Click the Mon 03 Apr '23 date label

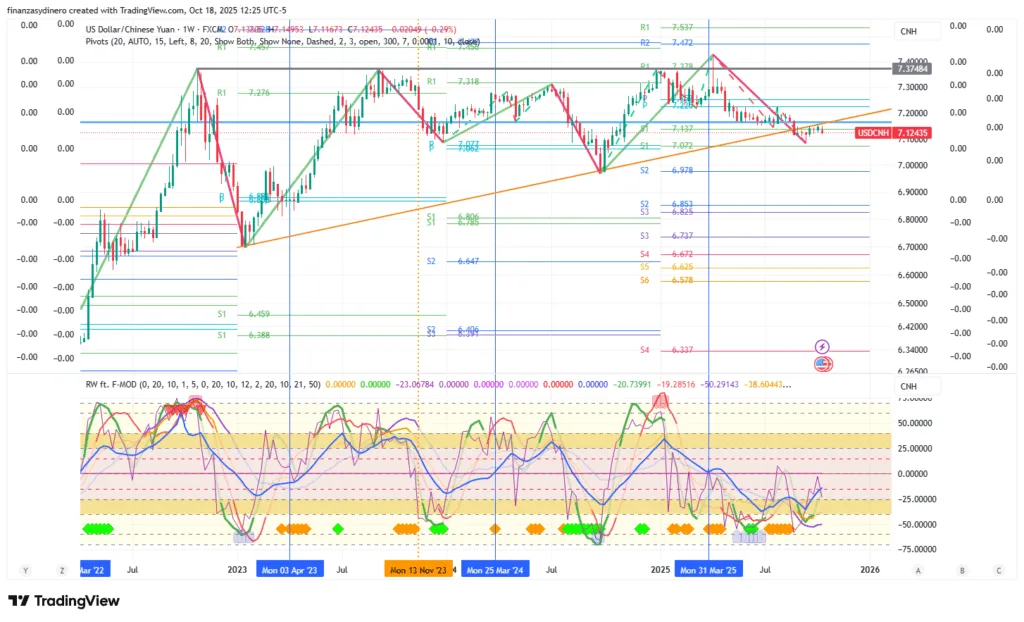pos(289,569)
